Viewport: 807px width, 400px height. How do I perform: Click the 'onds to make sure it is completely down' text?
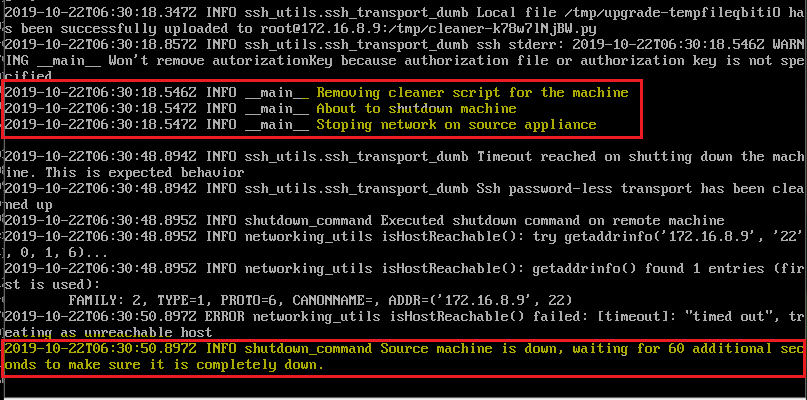pos(165,365)
